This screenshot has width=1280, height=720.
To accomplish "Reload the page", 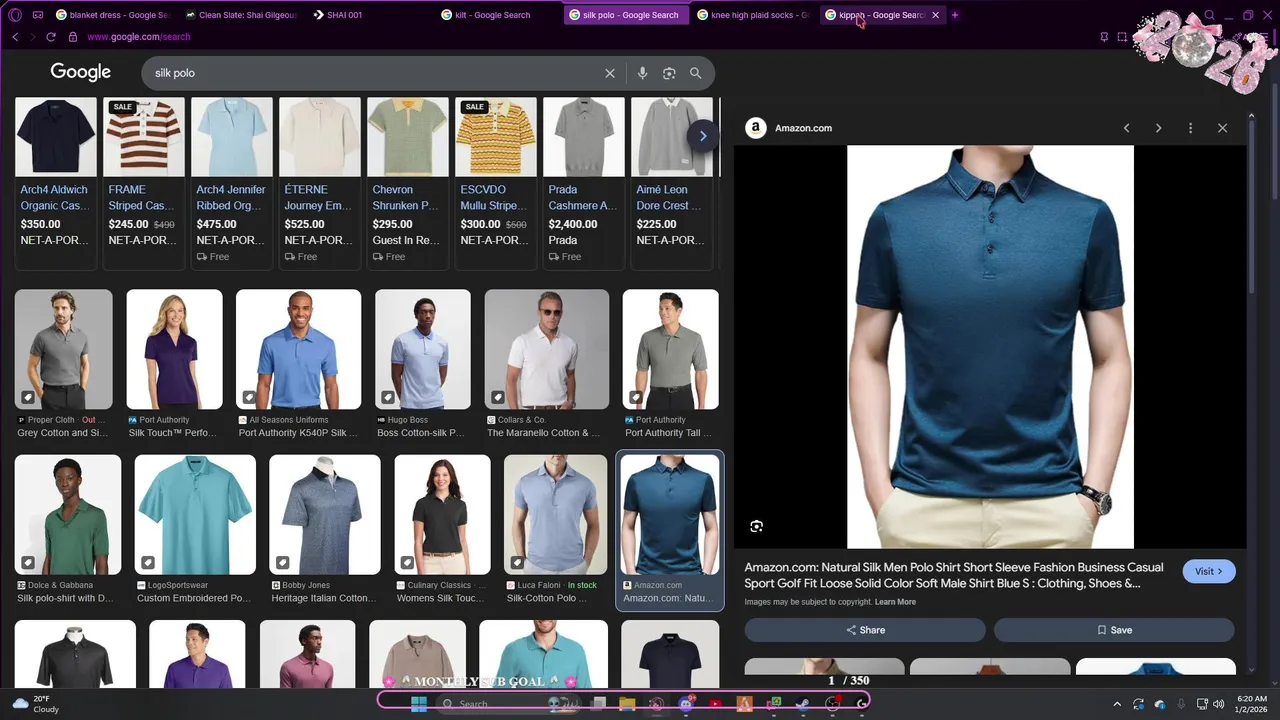I will click(51, 37).
